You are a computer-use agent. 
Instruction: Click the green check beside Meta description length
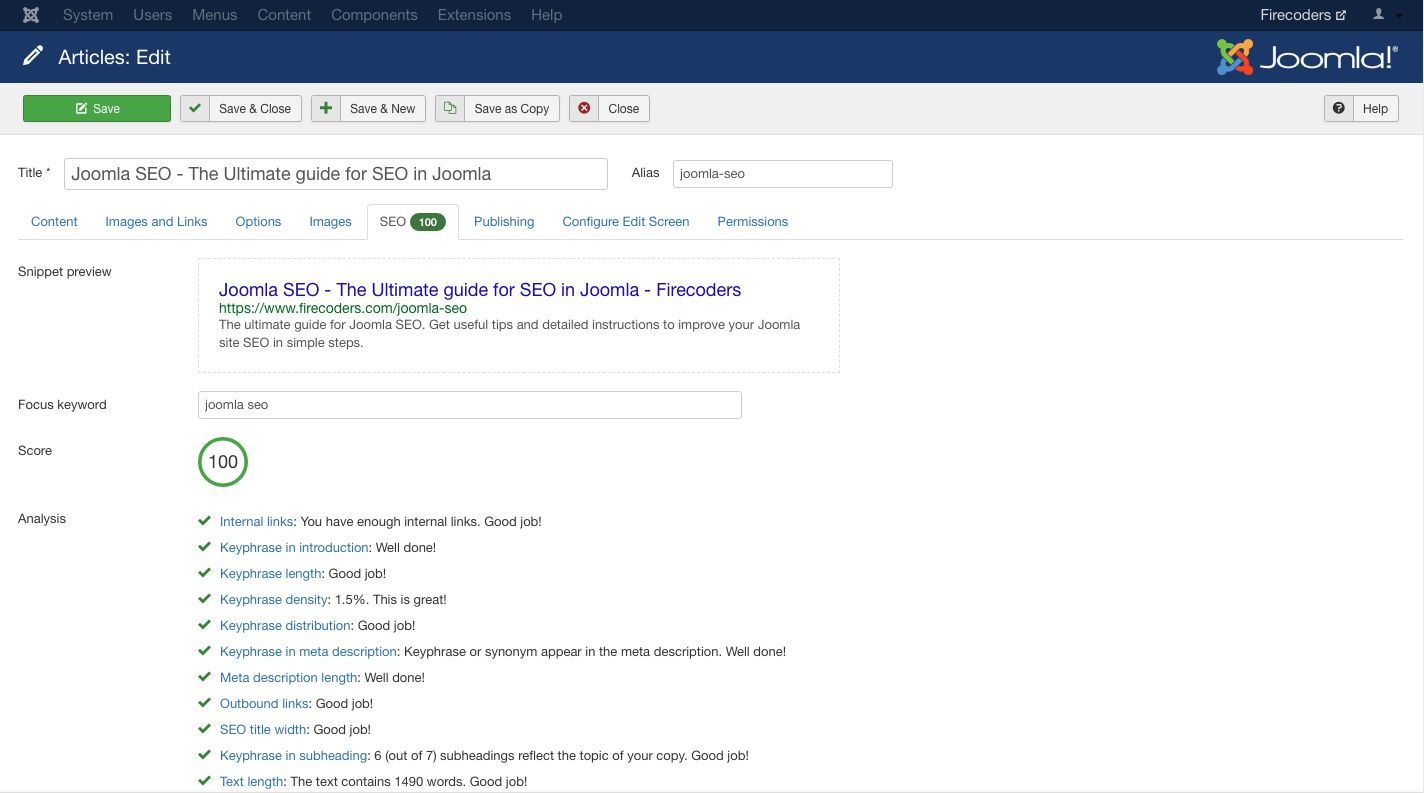(205, 677)
